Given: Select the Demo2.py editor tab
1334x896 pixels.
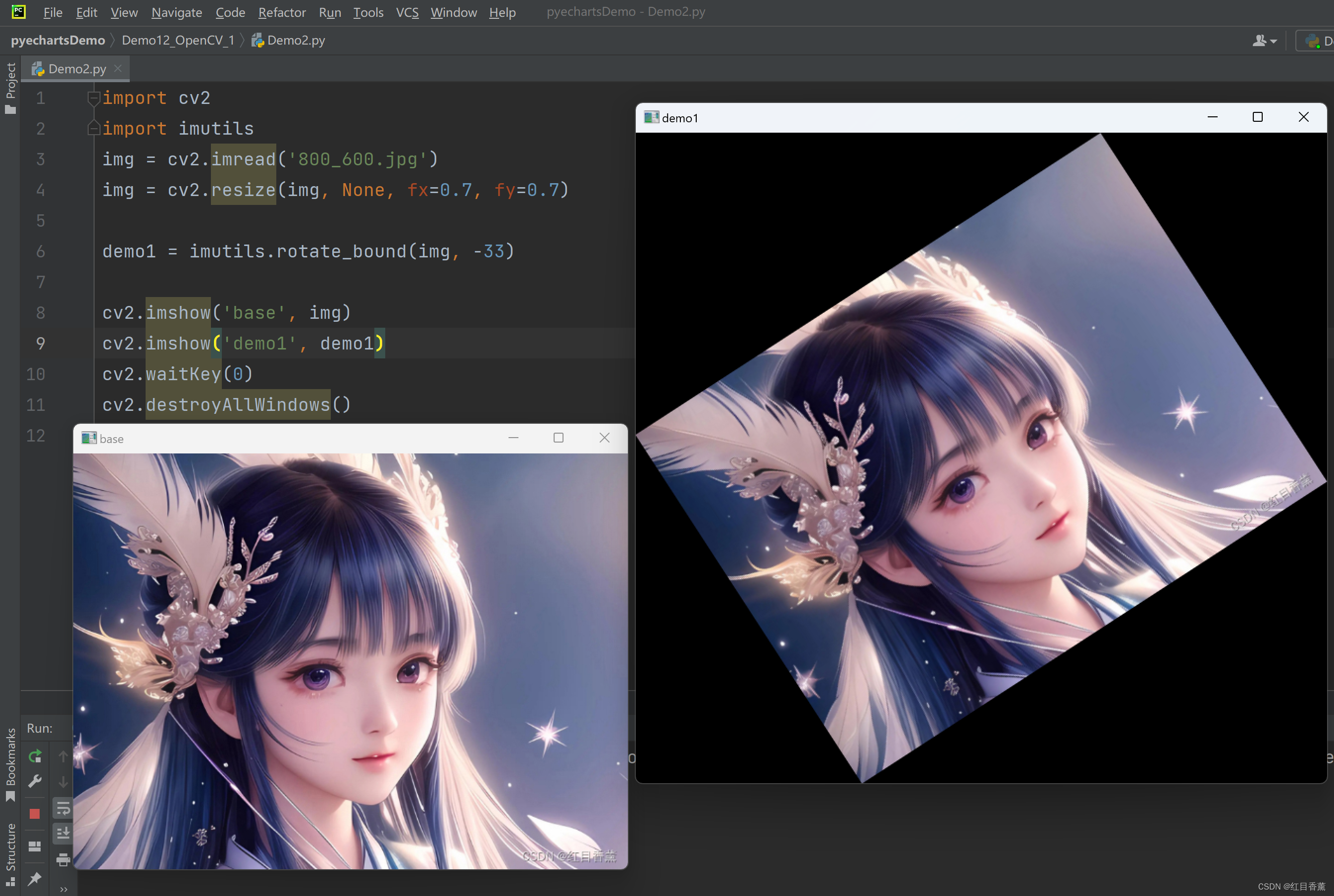Looking at the screenshot, I should tap(76, 69).
